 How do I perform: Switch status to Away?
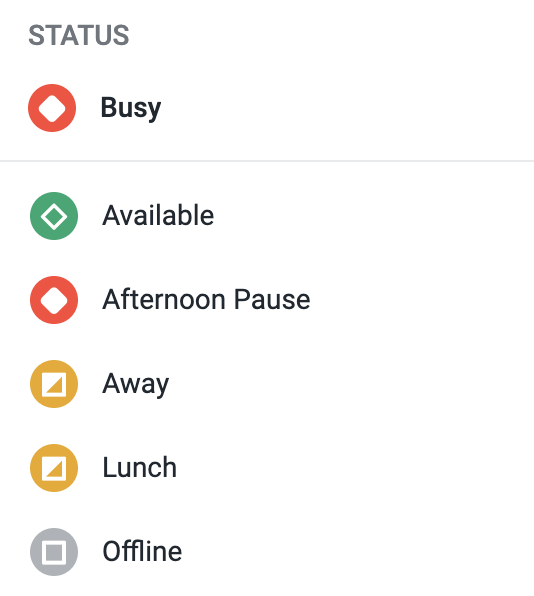click(x=267, y=384)
